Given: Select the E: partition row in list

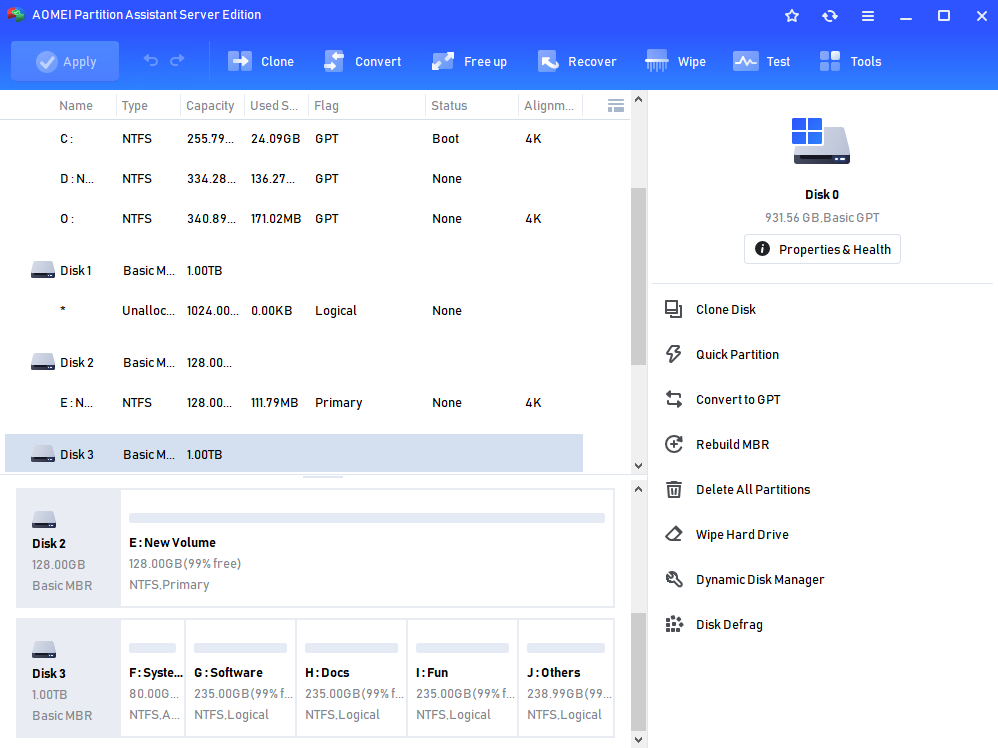Looking at the screenshot, I should tap(294, 403).
